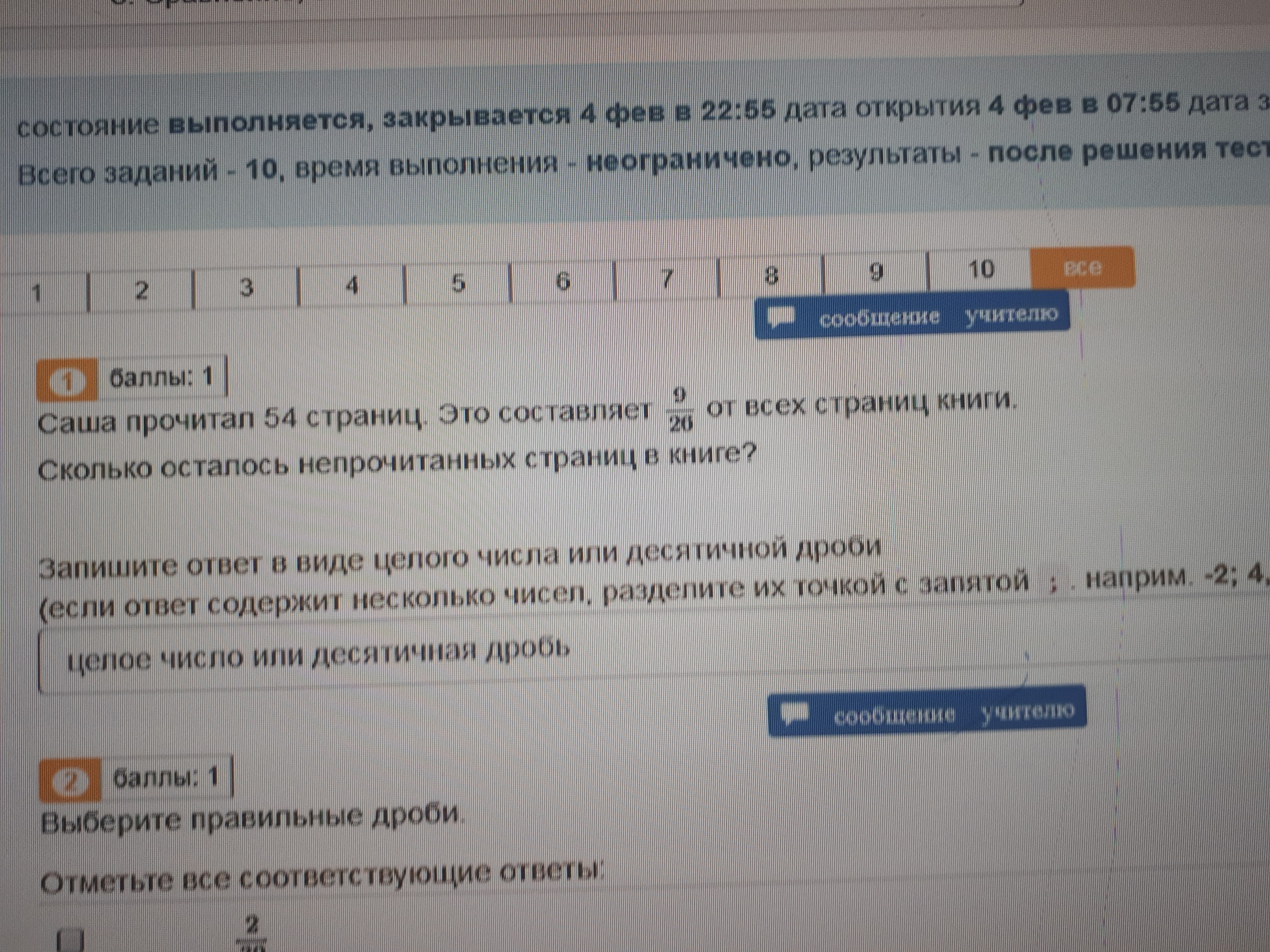Click text 'Выберите правильные дроби.'
The image size is (1270, 952).
251,816
